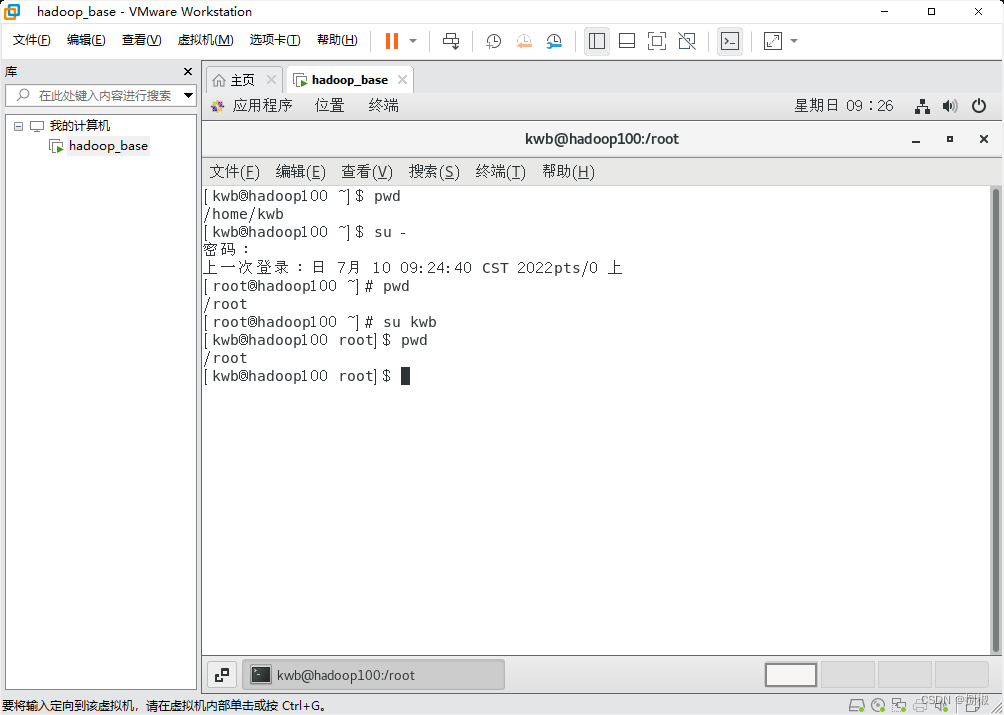The image size is (1004, 715).
Task: Open the clock showing 星期日 09:26
Action: point(843,106)
